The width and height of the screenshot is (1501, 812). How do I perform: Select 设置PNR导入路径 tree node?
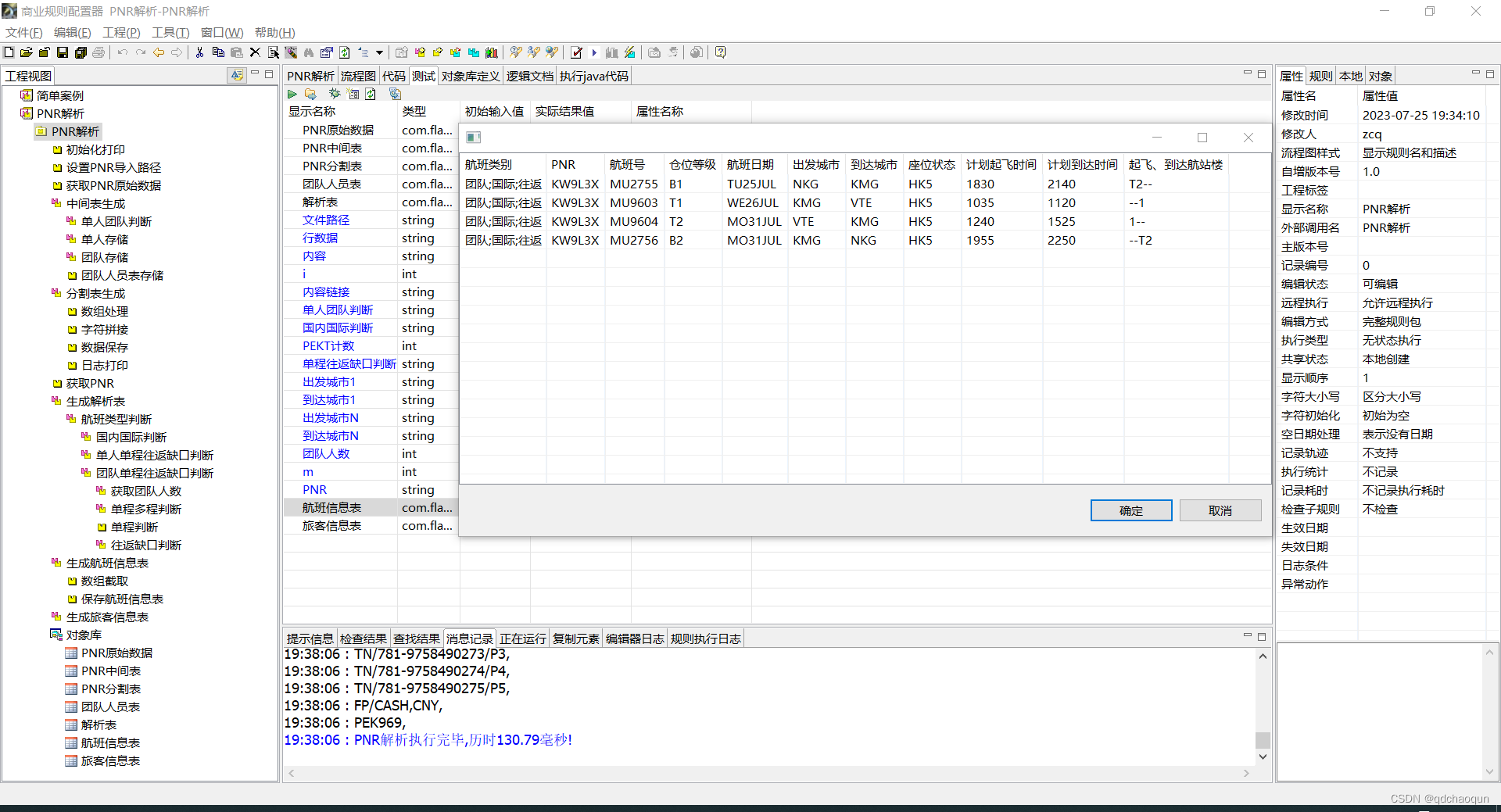(113, 167)
